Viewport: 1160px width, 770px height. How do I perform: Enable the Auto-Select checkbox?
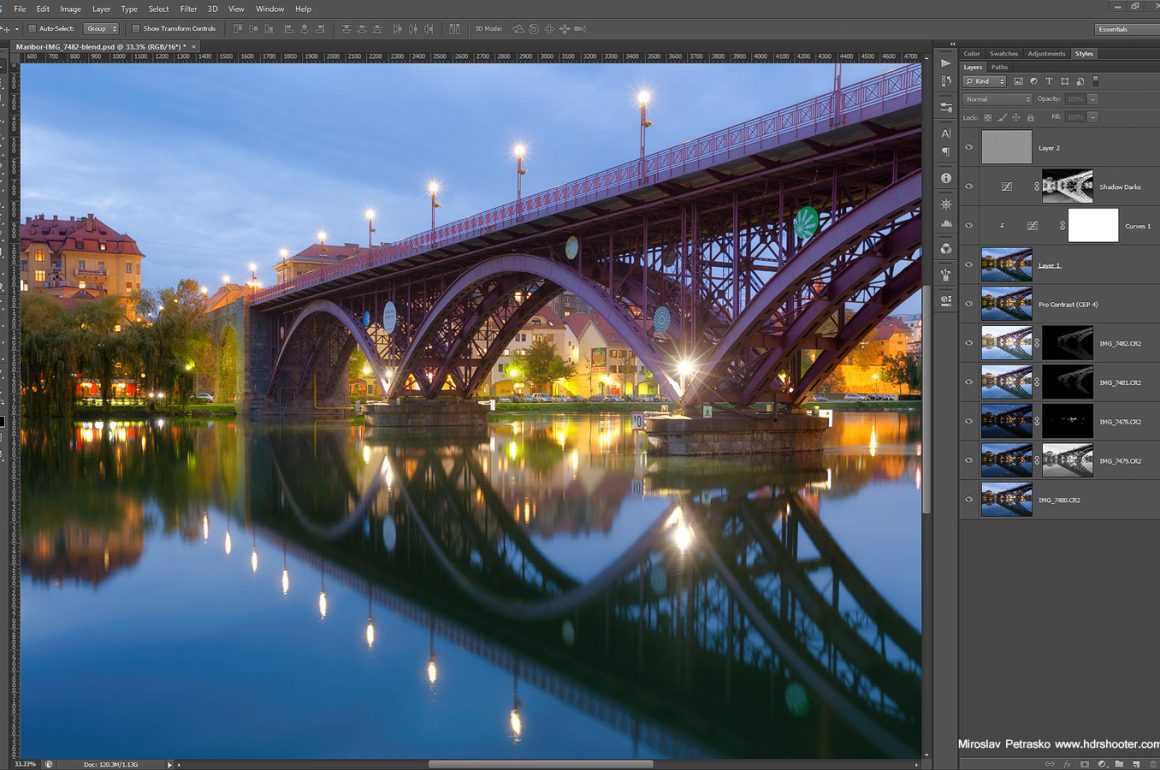pyautogui.click(x=32, y=29)
